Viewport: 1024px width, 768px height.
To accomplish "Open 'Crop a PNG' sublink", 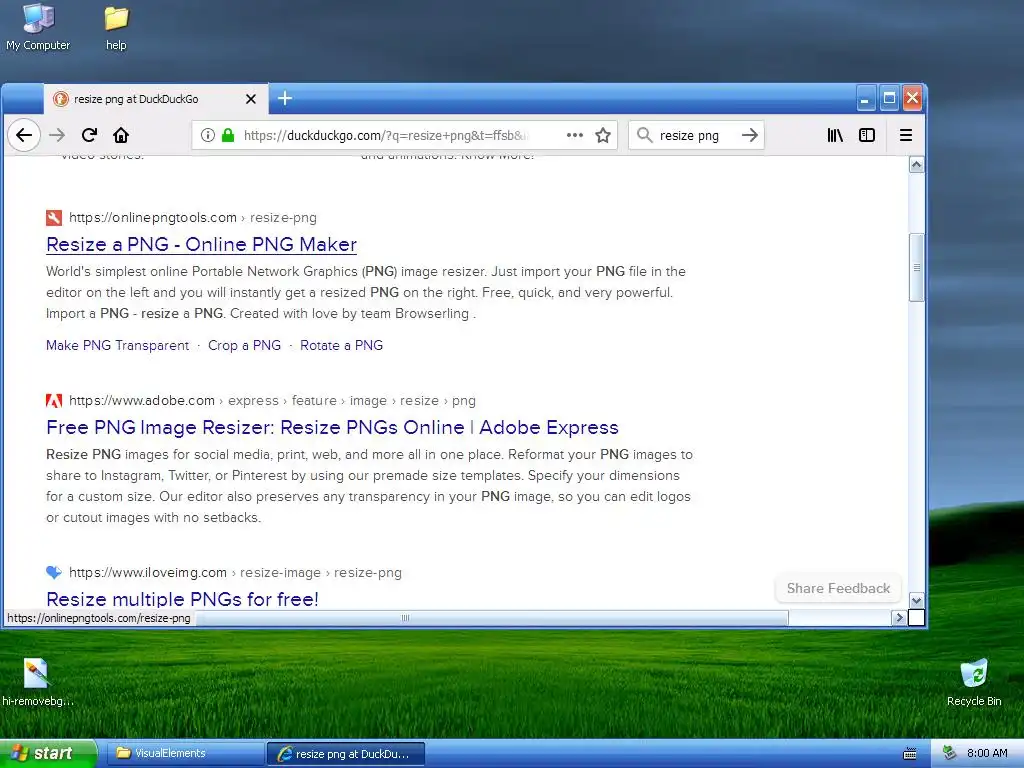I will pos(244,345).
